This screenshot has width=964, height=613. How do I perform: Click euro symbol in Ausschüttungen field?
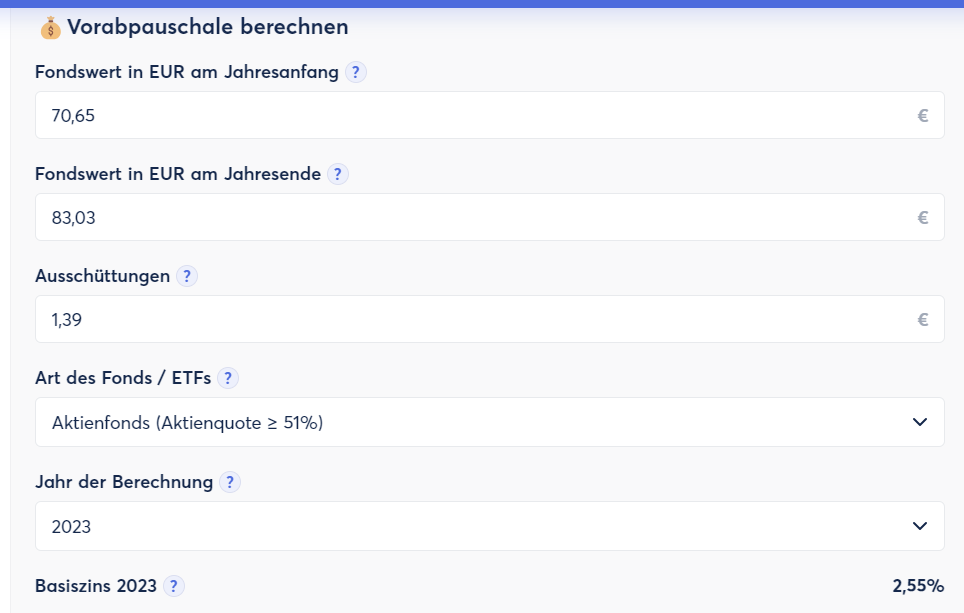point(923,320)
